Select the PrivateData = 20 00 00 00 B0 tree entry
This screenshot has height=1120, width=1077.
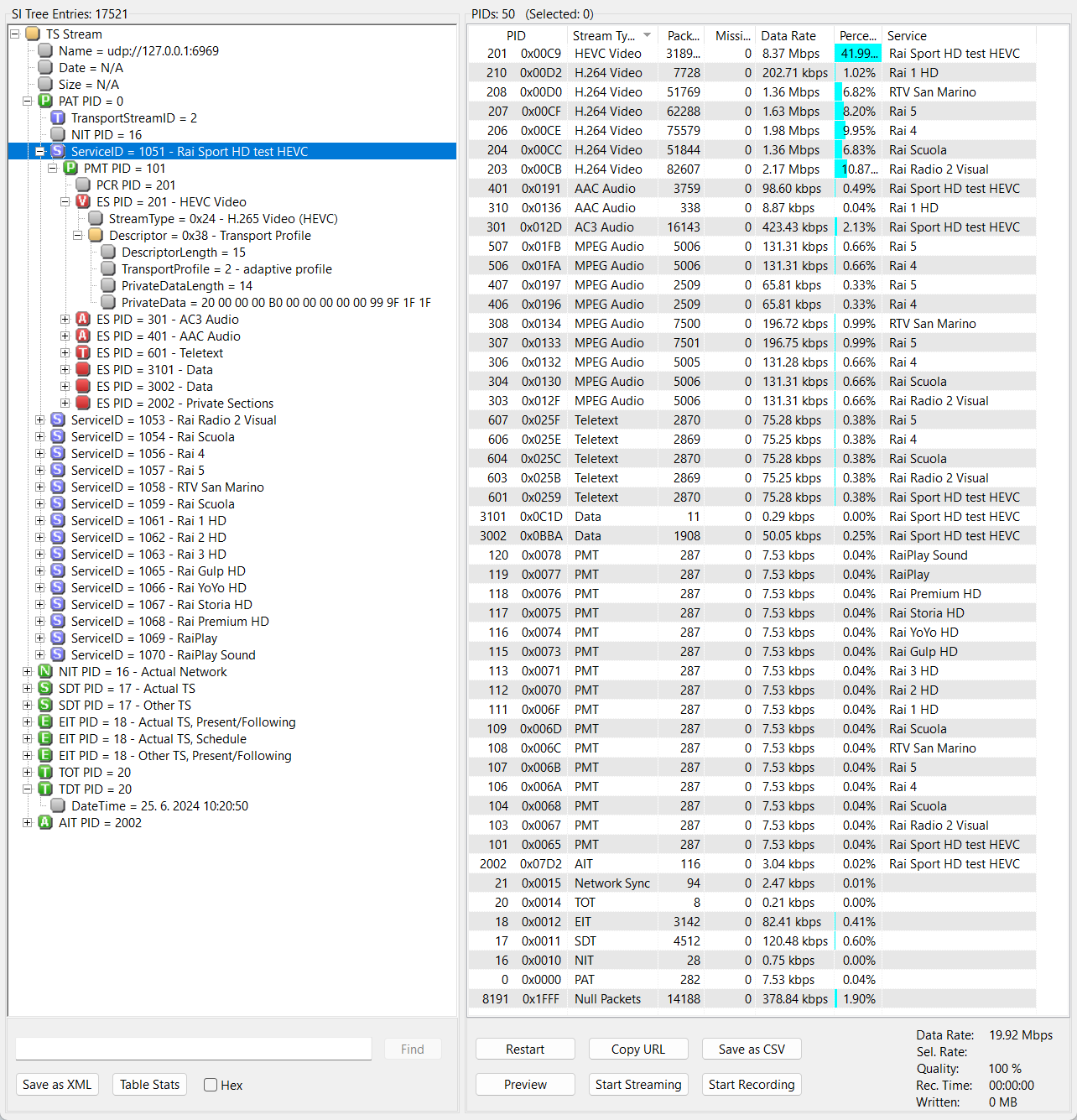click(x=276, y=303)
